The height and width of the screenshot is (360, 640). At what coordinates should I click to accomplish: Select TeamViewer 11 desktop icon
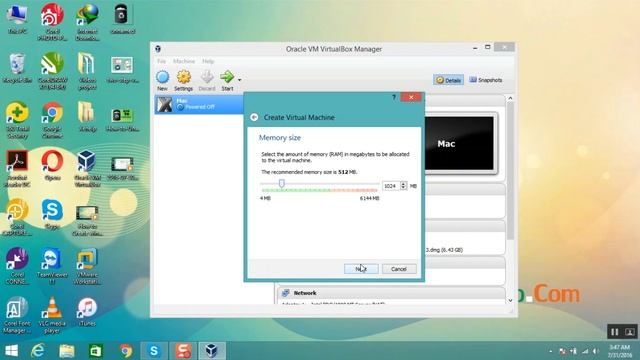tap(52, 266)
